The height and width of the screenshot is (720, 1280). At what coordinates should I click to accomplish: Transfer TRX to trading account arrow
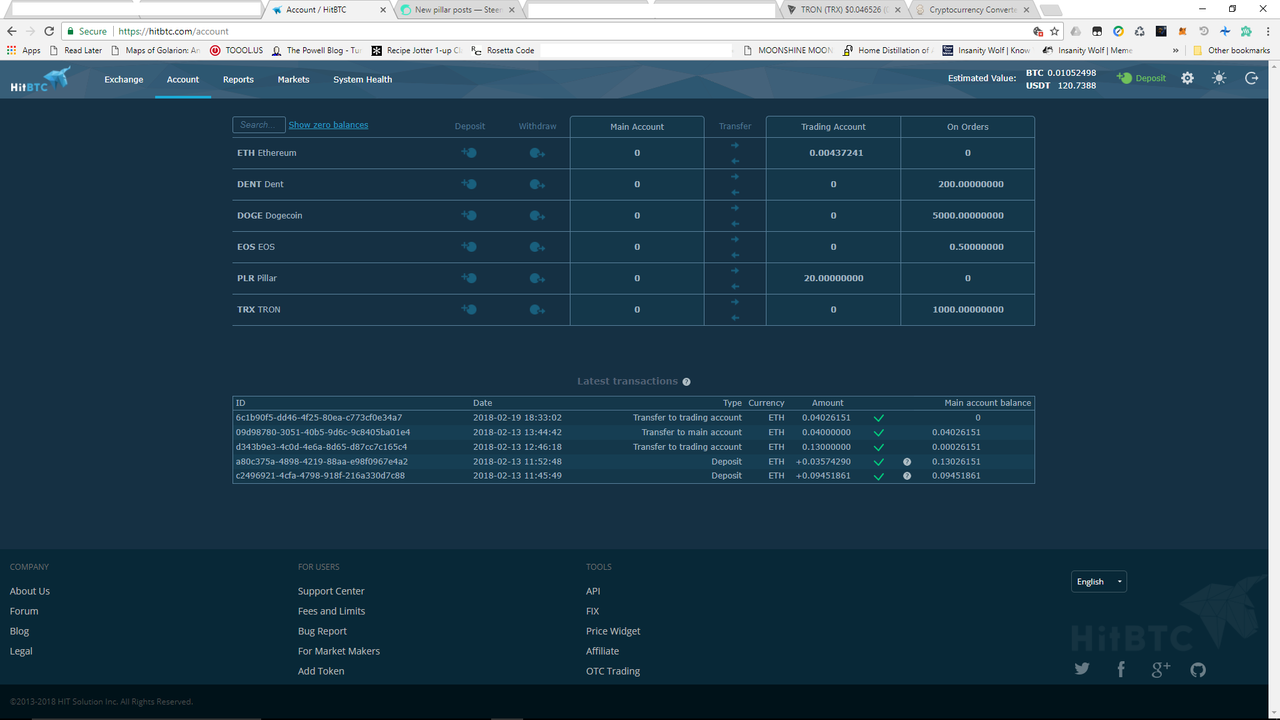pyautogui.click(x=735, y=302)
